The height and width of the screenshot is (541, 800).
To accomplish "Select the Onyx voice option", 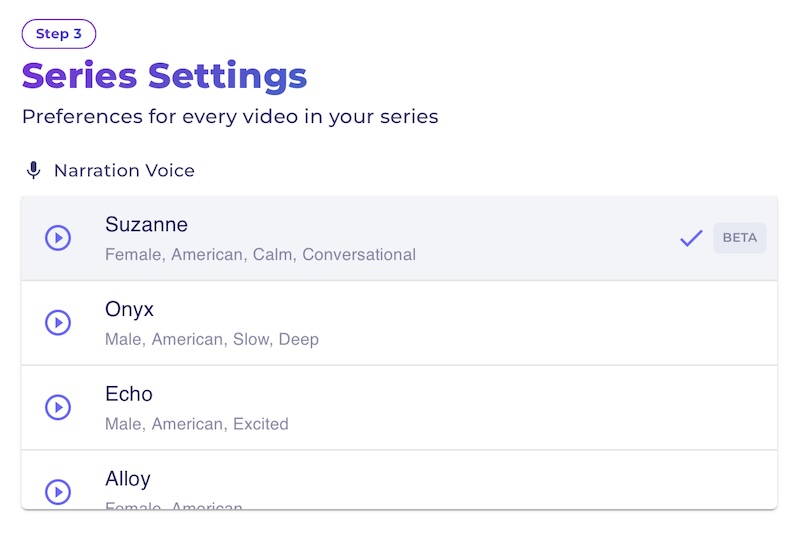I will coord(399,323).
